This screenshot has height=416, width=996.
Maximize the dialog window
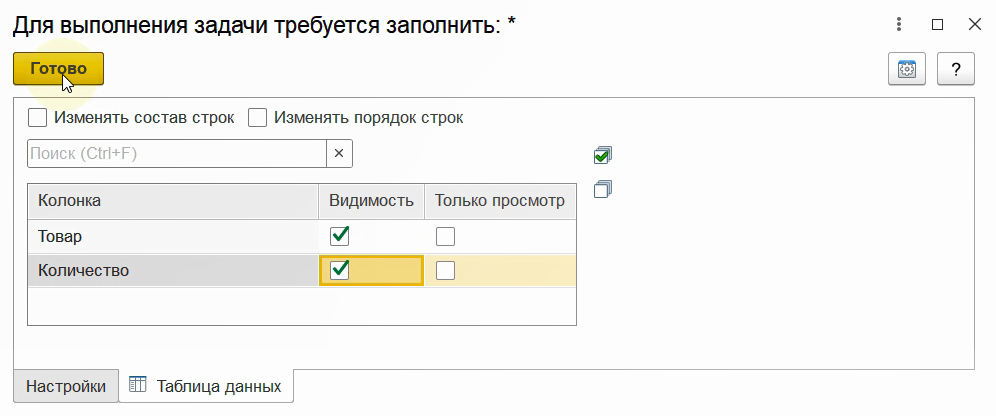click(937, 24)
